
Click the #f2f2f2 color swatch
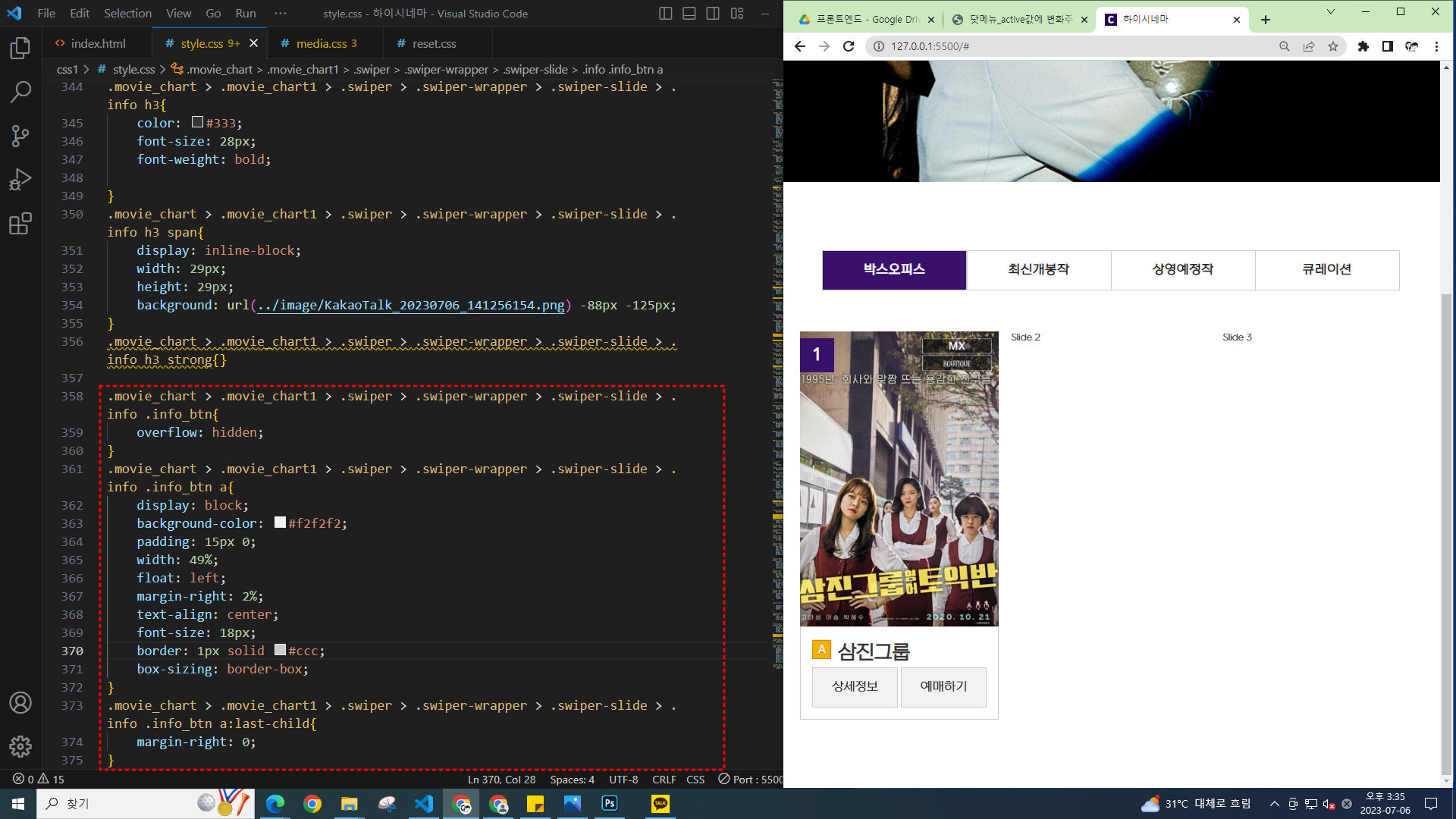coord(280,522)
